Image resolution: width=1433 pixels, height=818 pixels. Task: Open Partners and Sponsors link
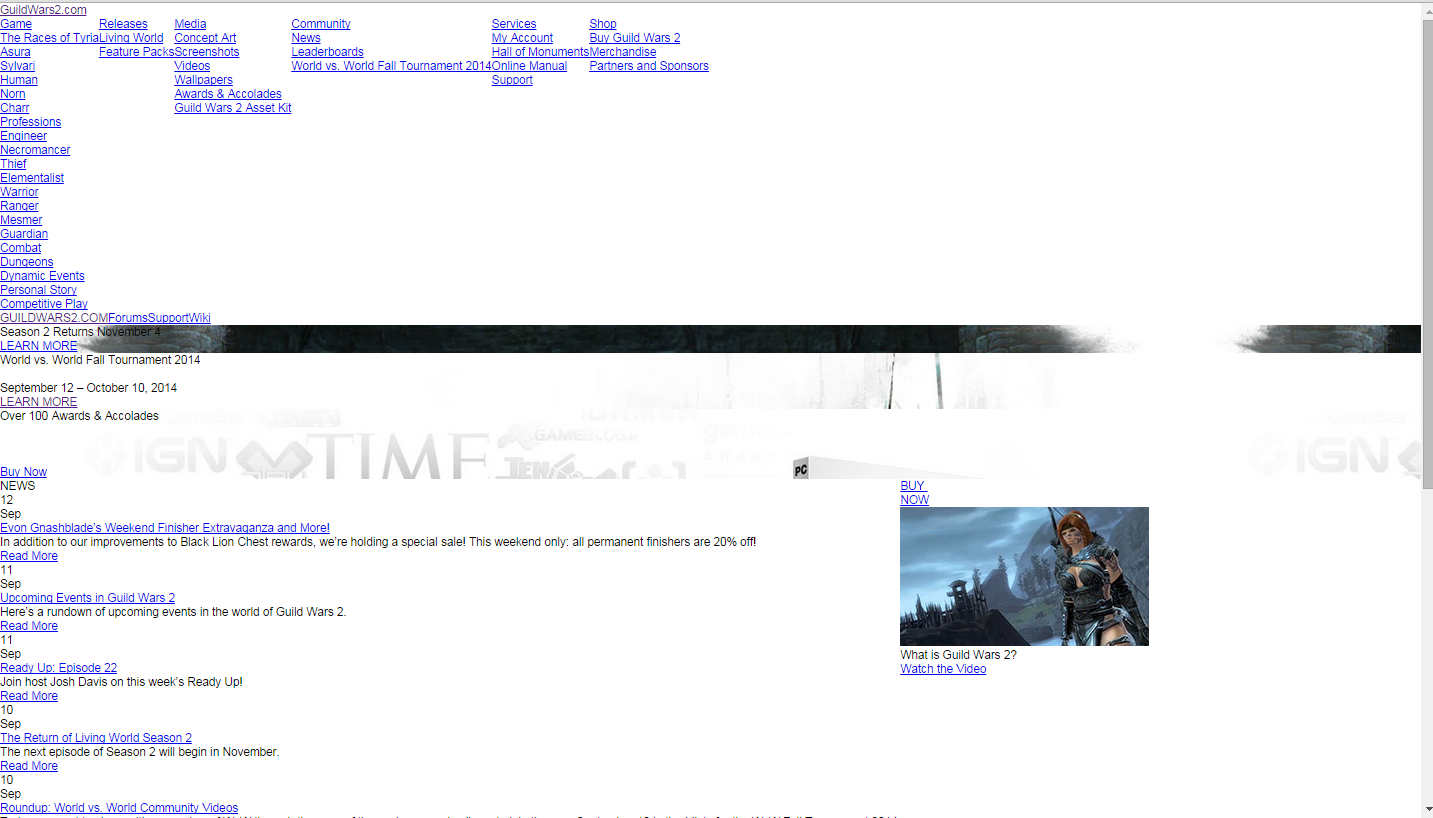click(649, 66)
